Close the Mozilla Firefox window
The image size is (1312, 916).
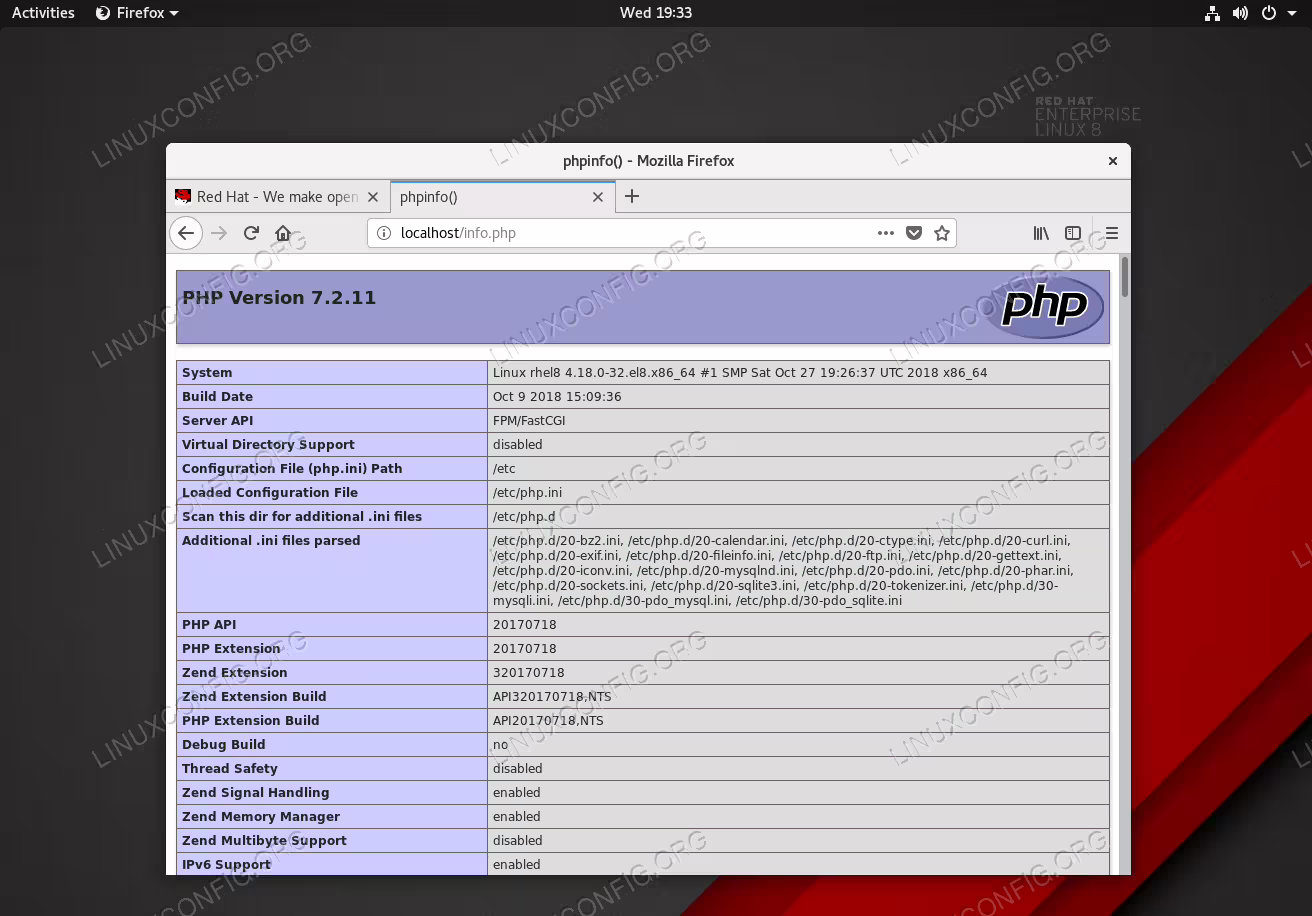1112,160
